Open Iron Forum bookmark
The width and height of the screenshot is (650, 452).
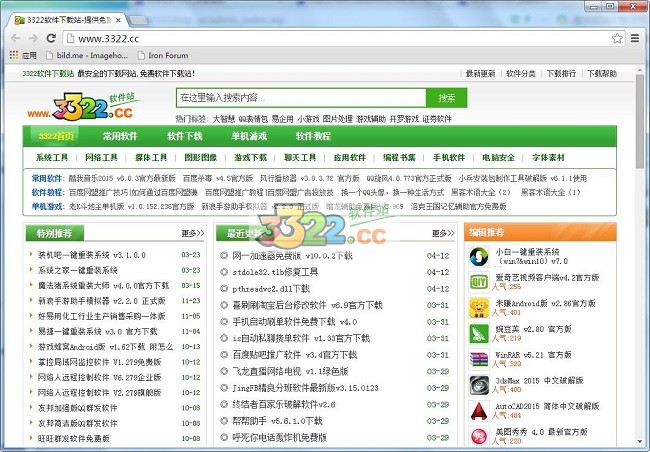pyautogui.click(x=163, y=55)
